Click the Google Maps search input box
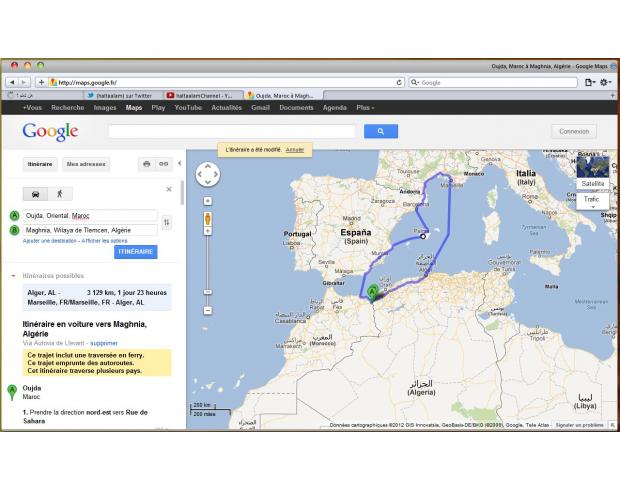The width and height of the screenshot is (620, 490). click(x=232, y=131)
